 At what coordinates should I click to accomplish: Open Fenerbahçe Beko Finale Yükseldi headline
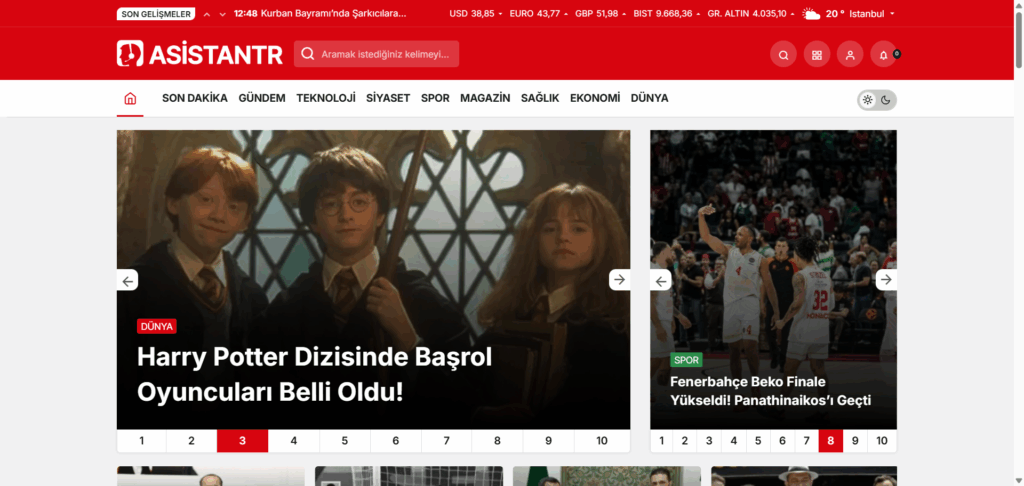pos(771,391)
